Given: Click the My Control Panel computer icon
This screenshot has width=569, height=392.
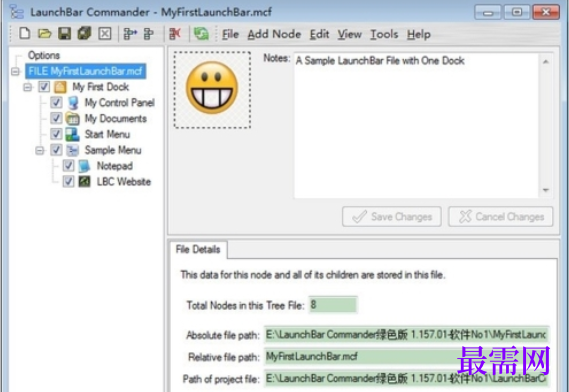Looking at the screenshot, I should [x=73, y=103].
